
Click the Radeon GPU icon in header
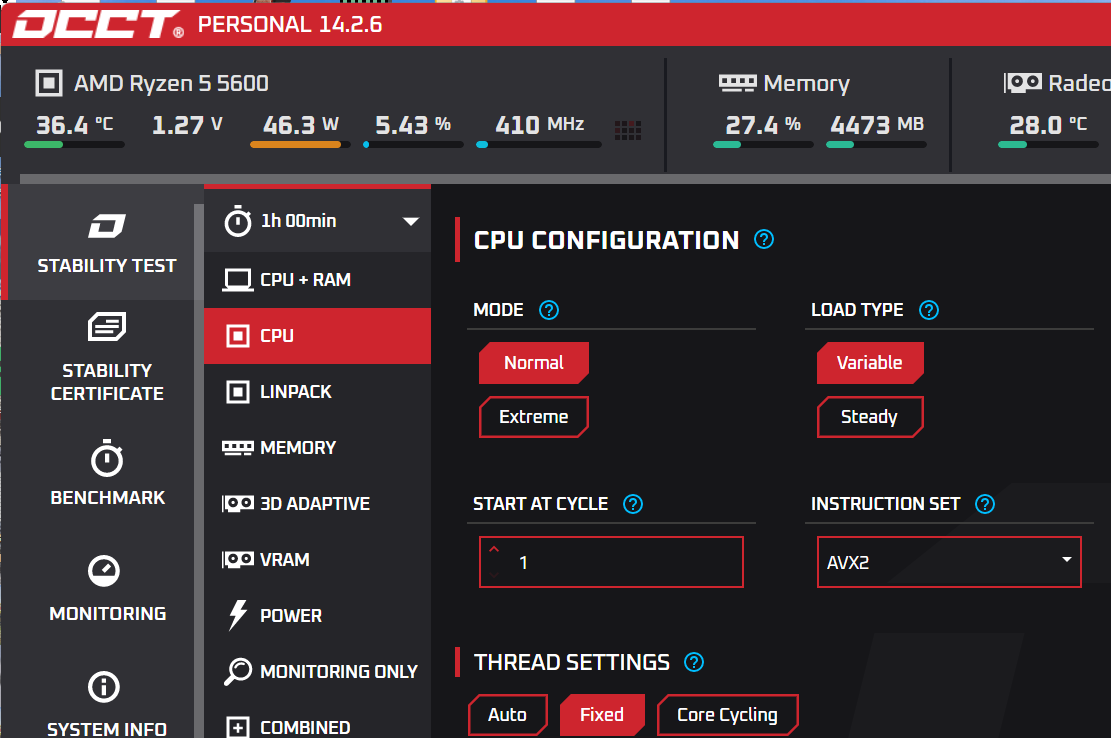(x=1022, y=83)
